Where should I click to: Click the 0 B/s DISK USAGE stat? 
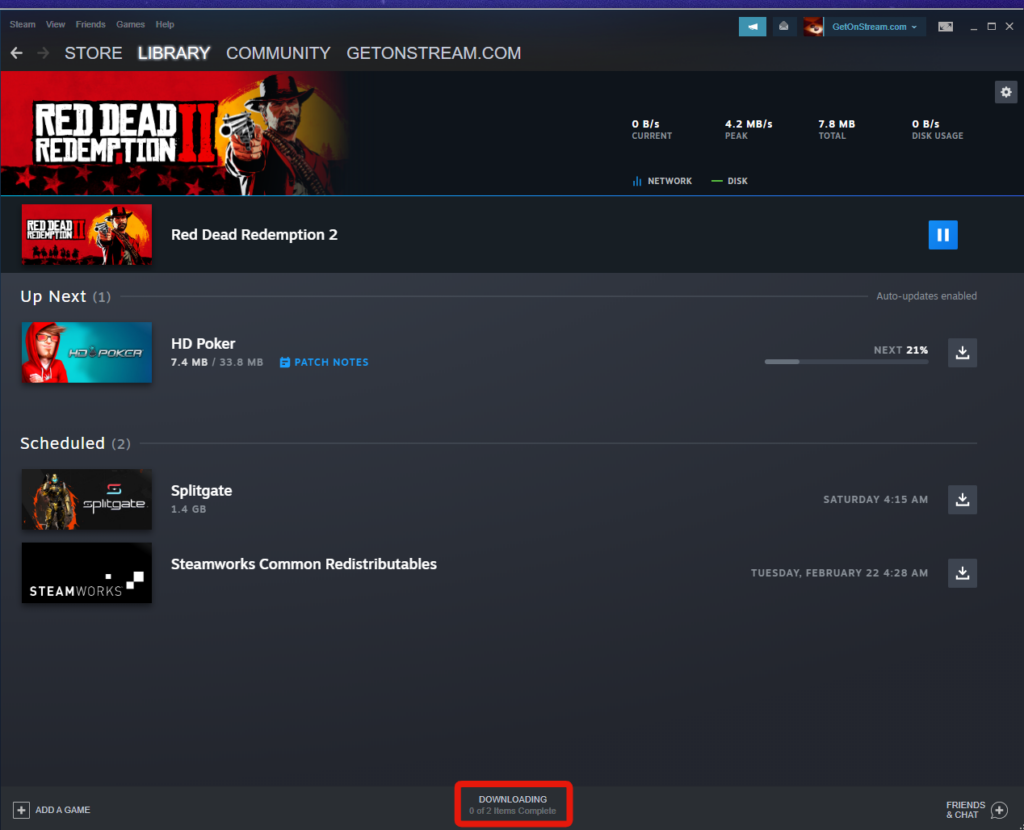(x=937, y=129)
